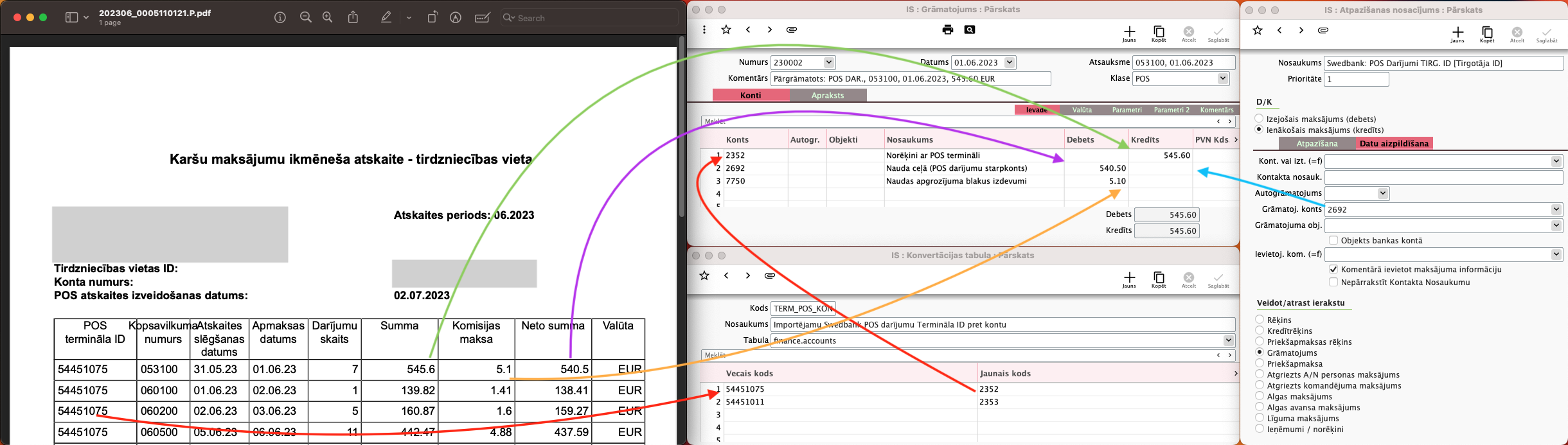
Task: Switch to Atpazīšana tab
Action: pos(1317,143)
